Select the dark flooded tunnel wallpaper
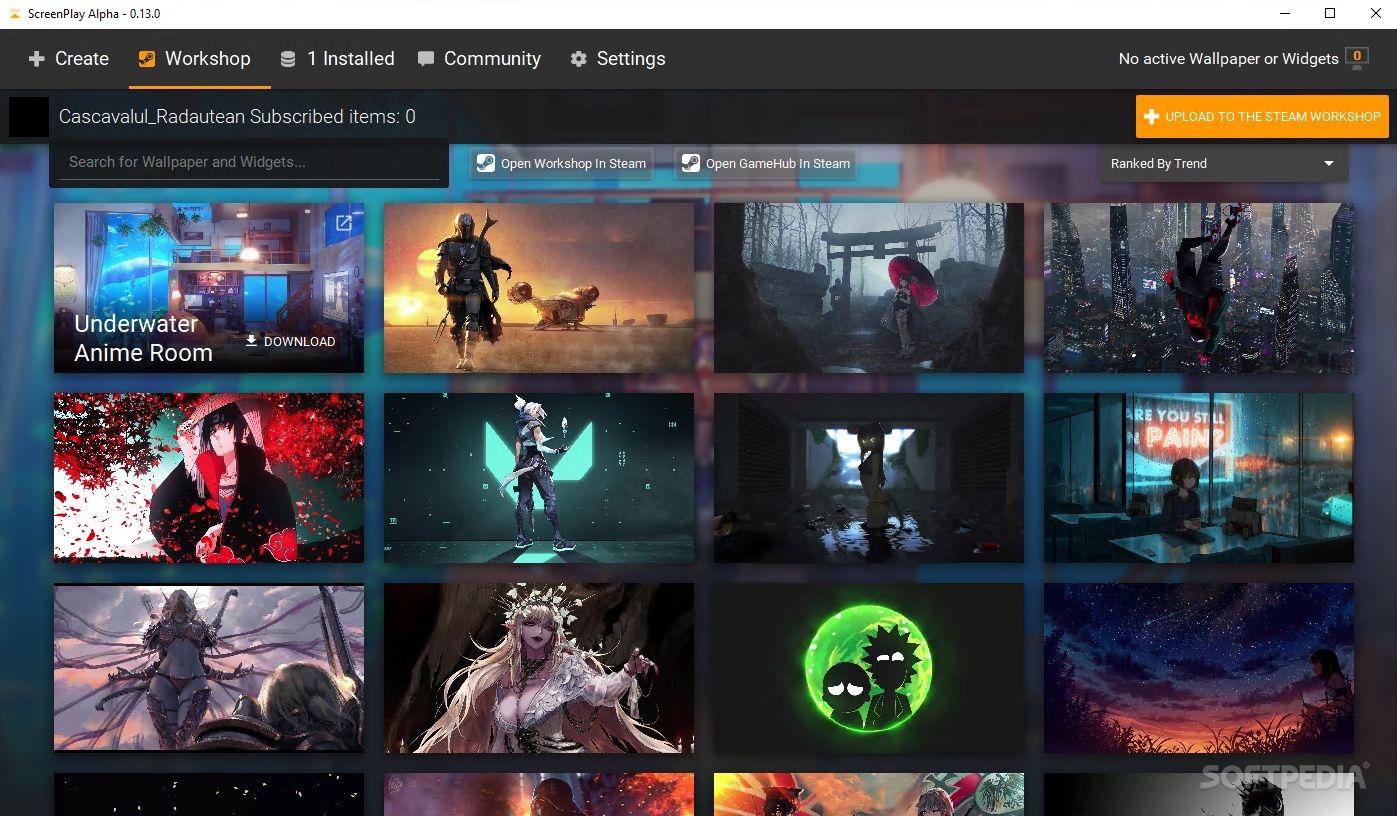1397x816 pixels. [869, 478]
